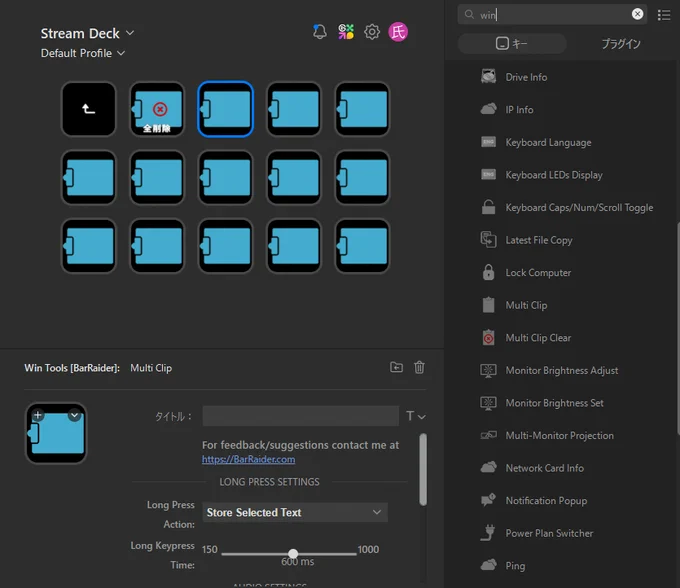Switch to the プラグイン tab

point(621,43)
